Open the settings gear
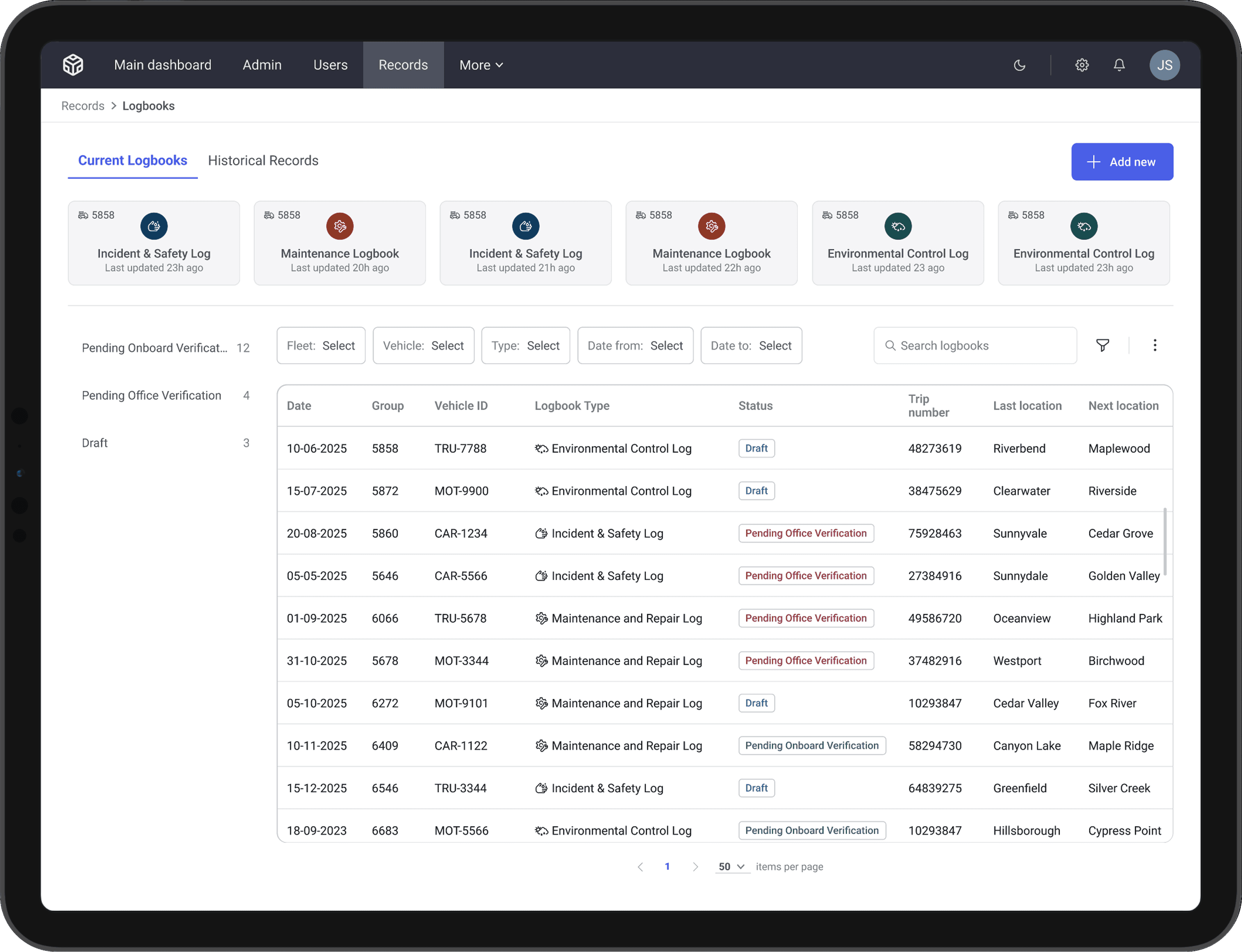Screen dimensions: 1242x952 click(x=1081, y=64)
